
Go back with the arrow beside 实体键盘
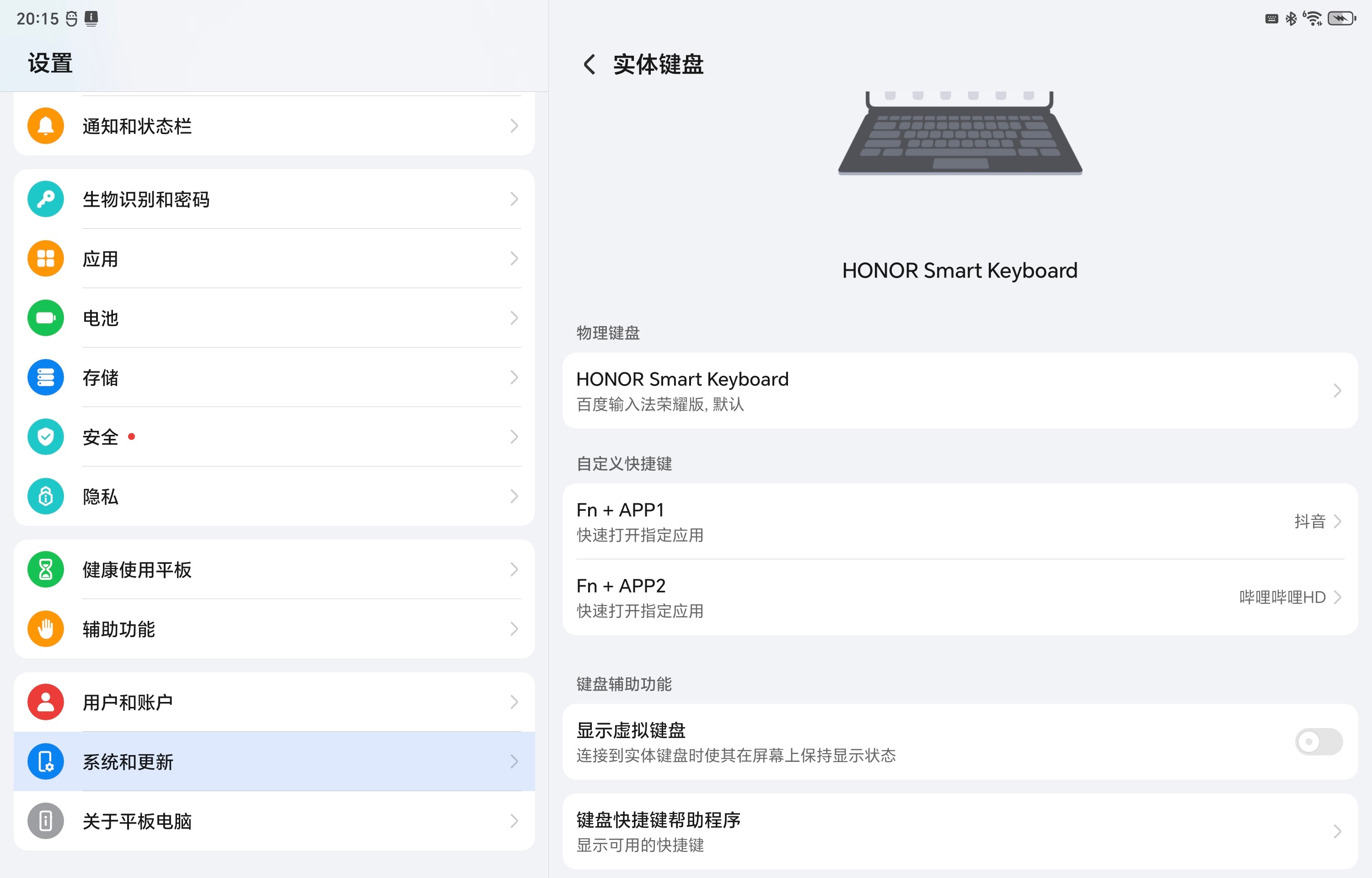point(590,64)
